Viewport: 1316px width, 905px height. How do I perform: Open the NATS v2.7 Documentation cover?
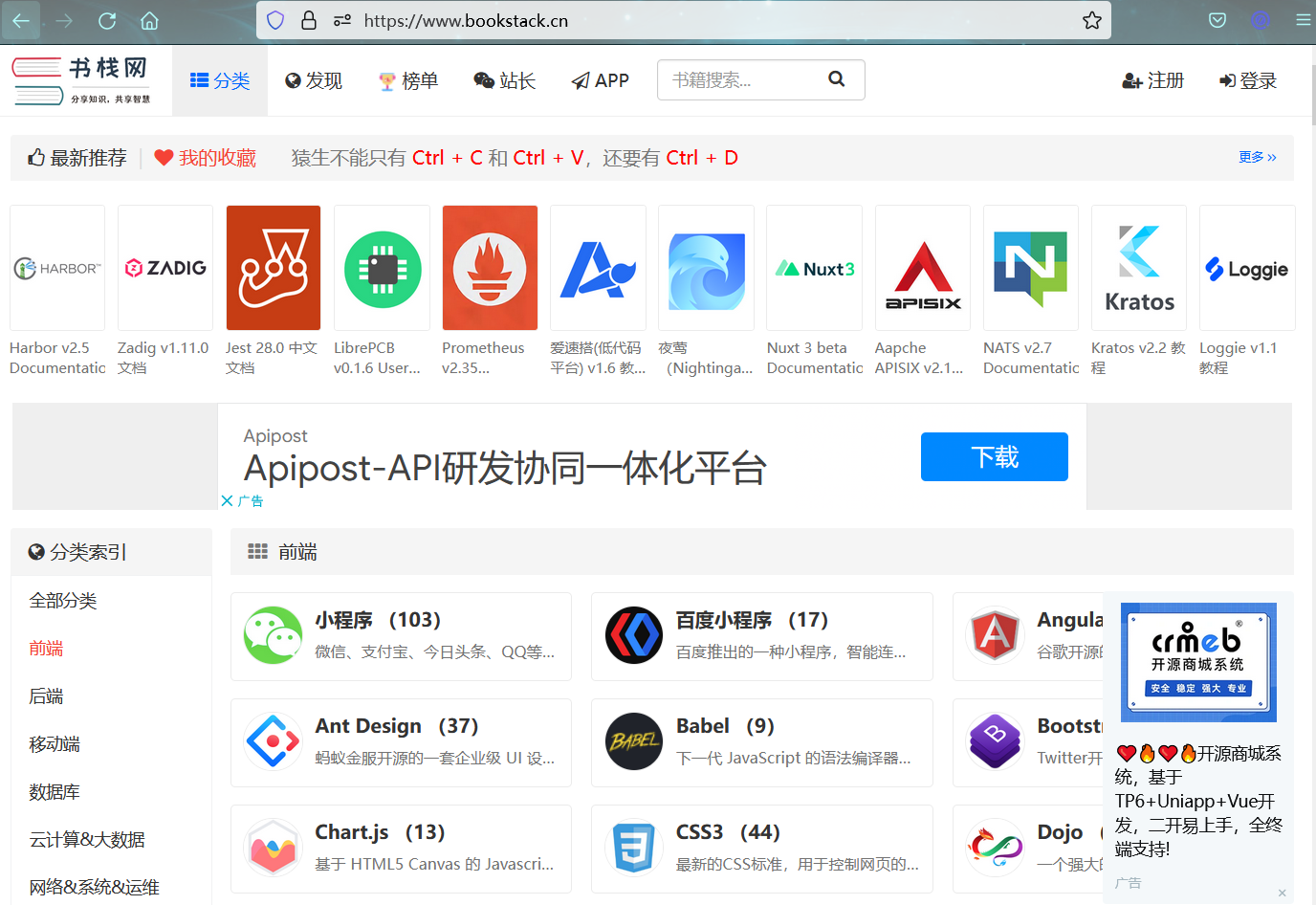click(1031, 268)
